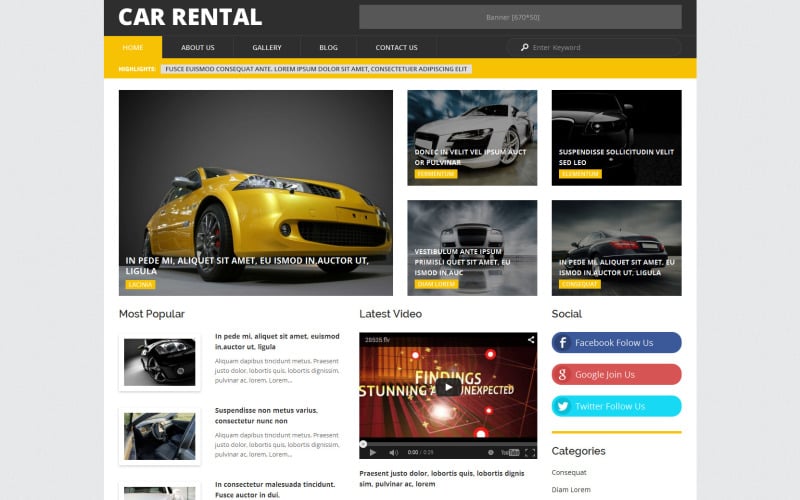Play the video with center play button

tap(448, 388)
